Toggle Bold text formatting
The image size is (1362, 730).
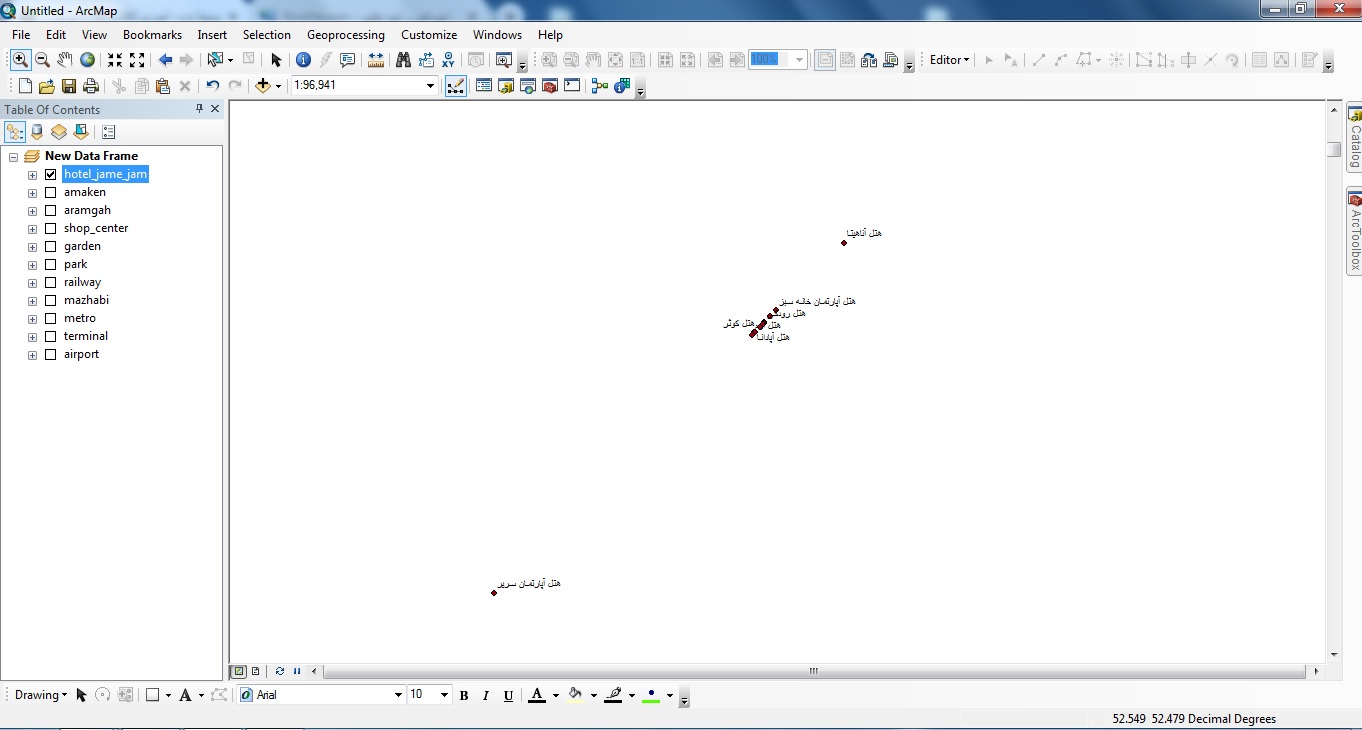click(464, 695)
